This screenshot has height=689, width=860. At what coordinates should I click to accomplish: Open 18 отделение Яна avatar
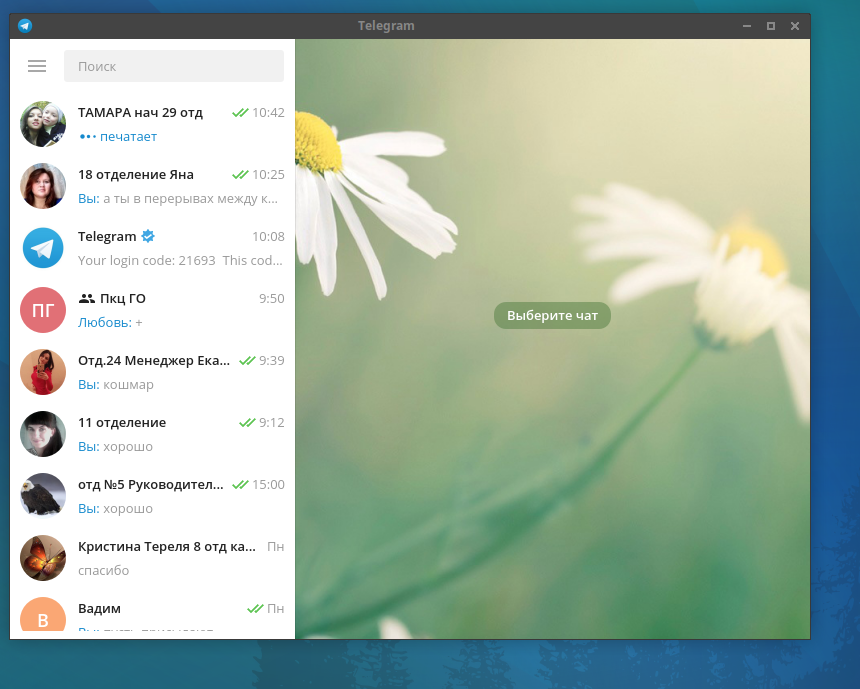point(43,186)
